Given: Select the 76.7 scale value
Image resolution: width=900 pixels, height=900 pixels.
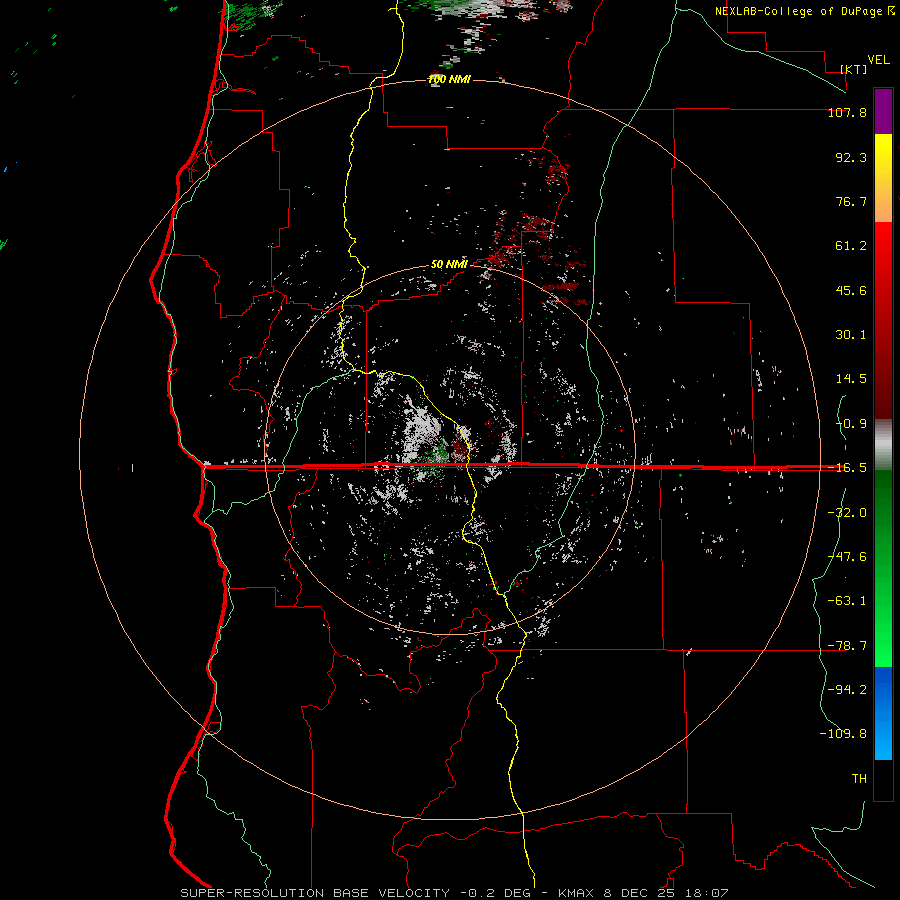Looking at the screenshot, I should click(x=851, y=201).
